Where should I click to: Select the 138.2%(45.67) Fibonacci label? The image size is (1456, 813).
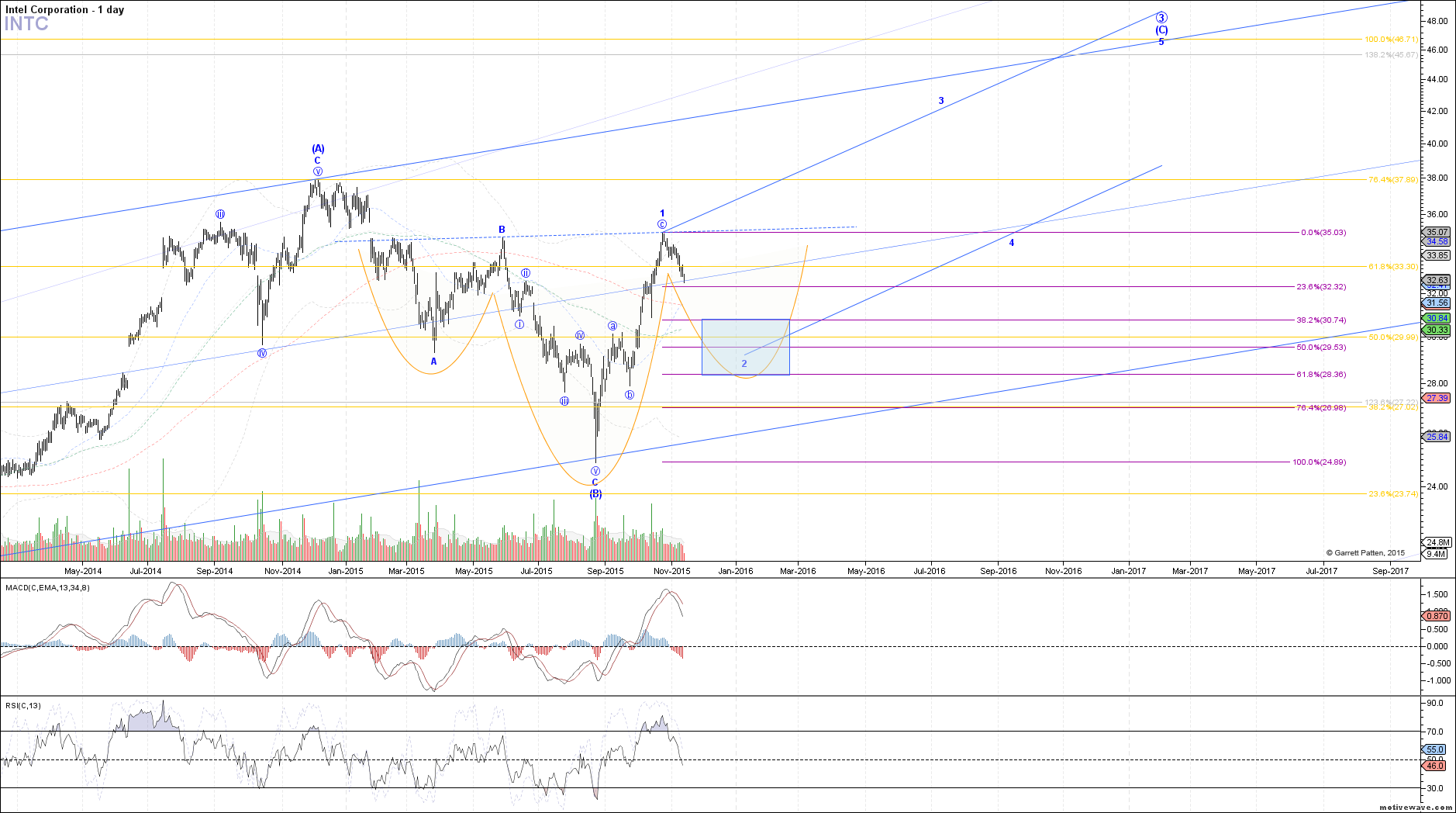(1392, 54)
